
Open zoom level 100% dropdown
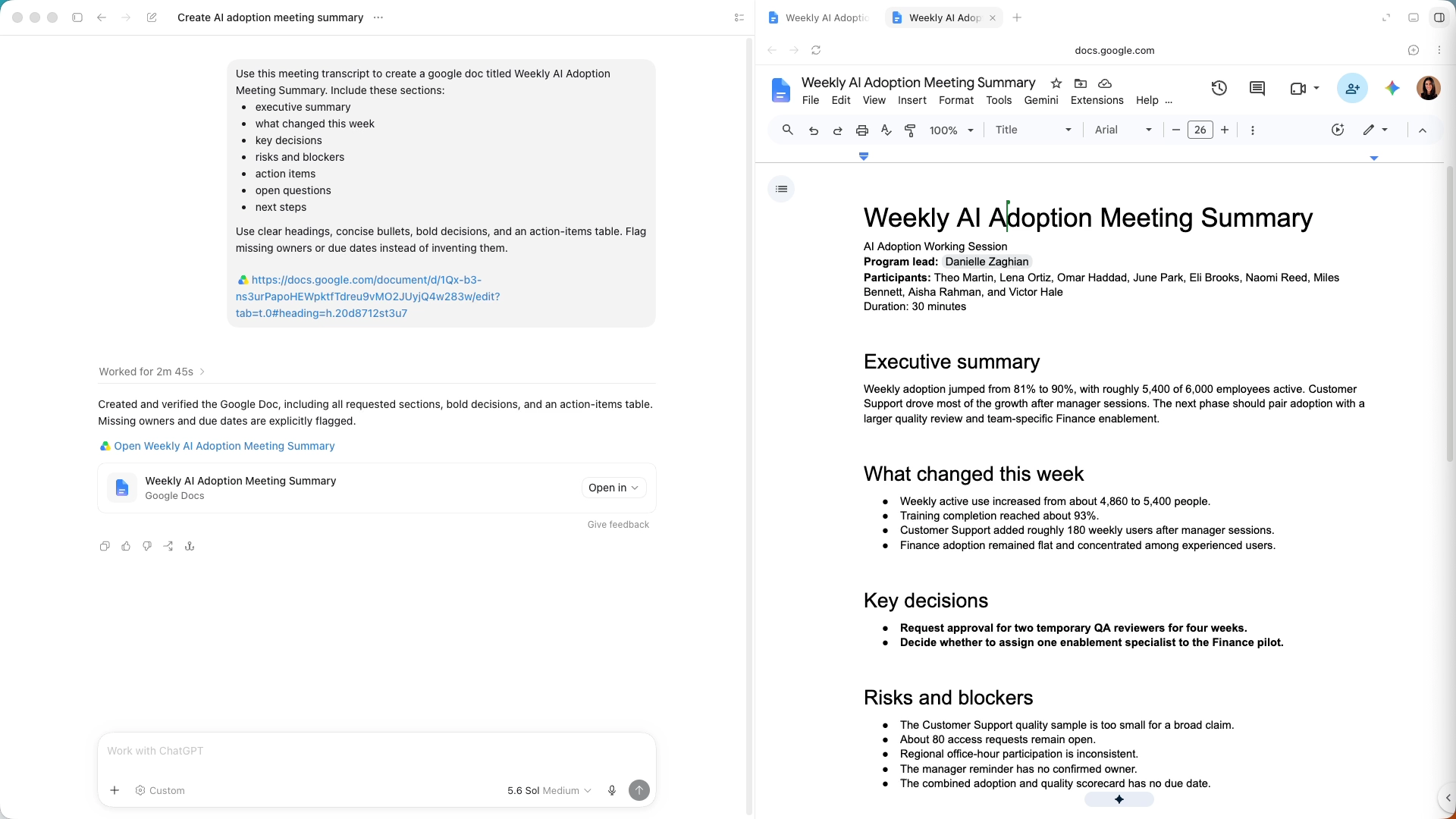click(x=951, y=130)
